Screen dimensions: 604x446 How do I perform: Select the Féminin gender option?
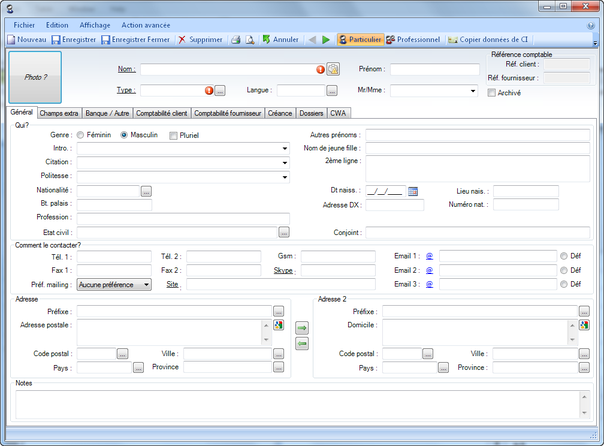pyautogui.click(x=81, y=134)
